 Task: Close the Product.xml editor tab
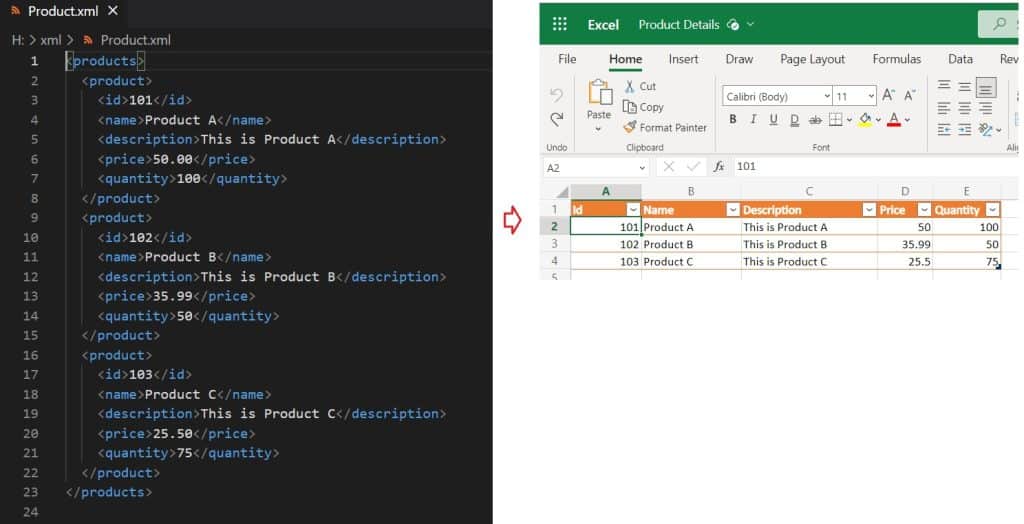(x=113, y=10)
